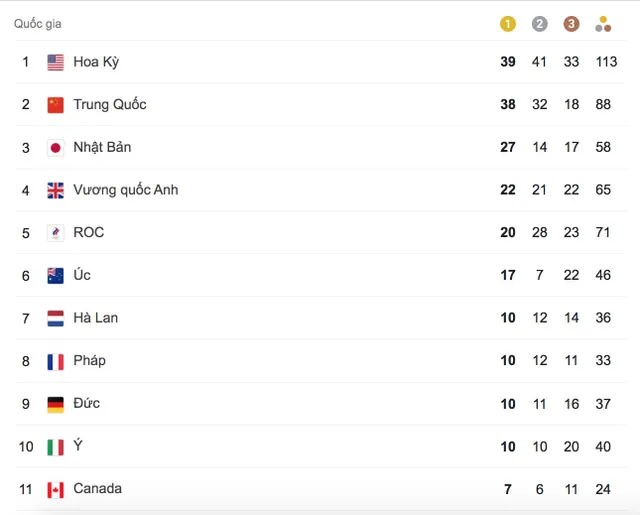Image resolution: width=640 pixels, height=515 pixels.
Task: Click the gold medal column icon
Action: point(508,24)
